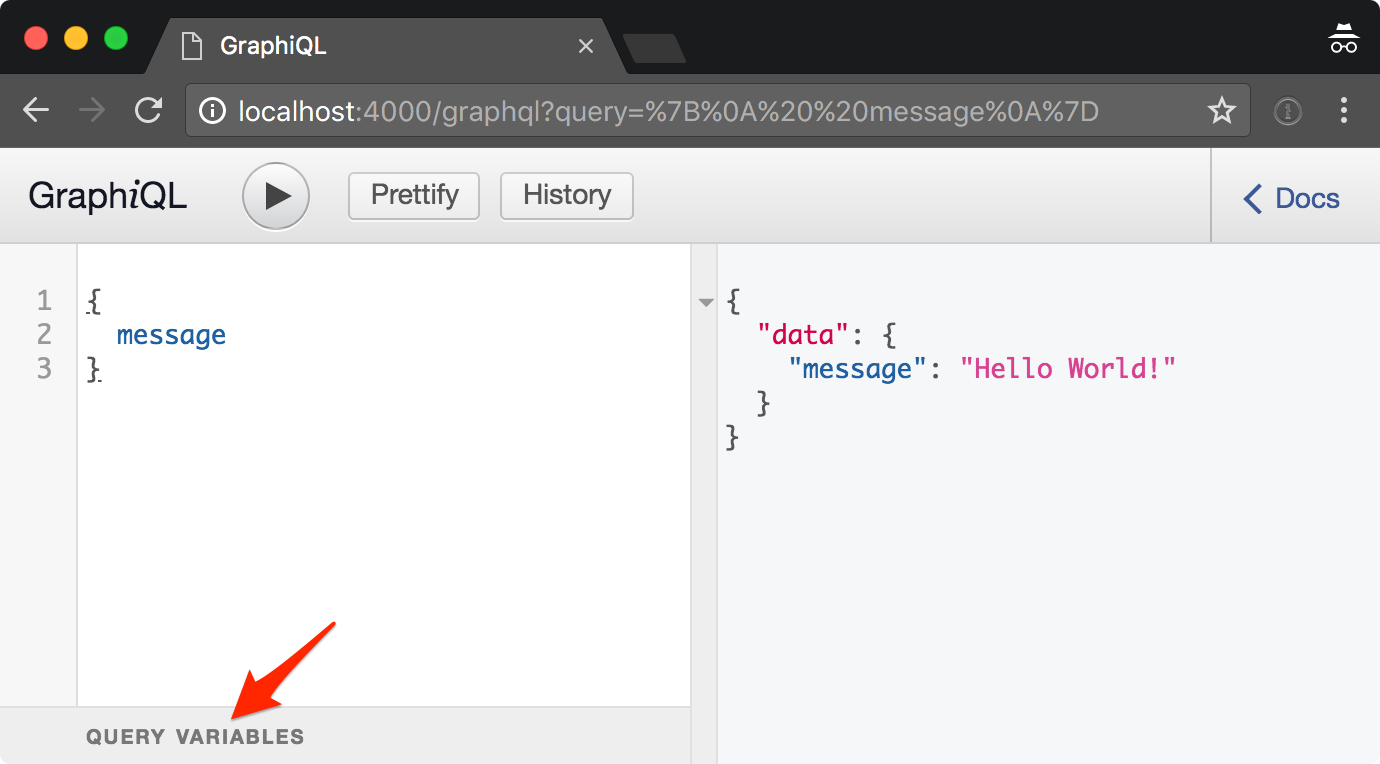Open the page info indicator in the address bar
Viewport: 1380px width, 764px height.
tap(213, 110)
